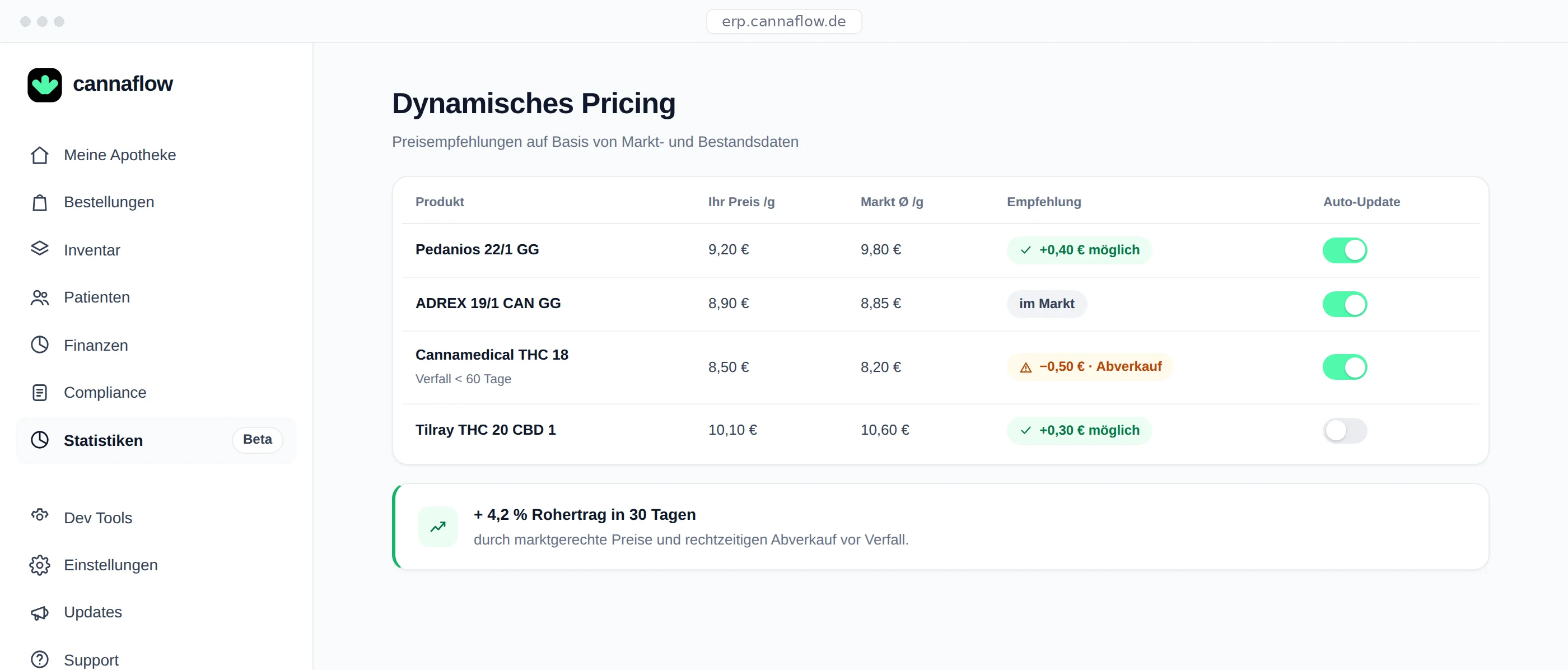The height and width of the screenshot is (670, 1568).
Task: Click the market average 8,20 €
Action: coord(881,367)
